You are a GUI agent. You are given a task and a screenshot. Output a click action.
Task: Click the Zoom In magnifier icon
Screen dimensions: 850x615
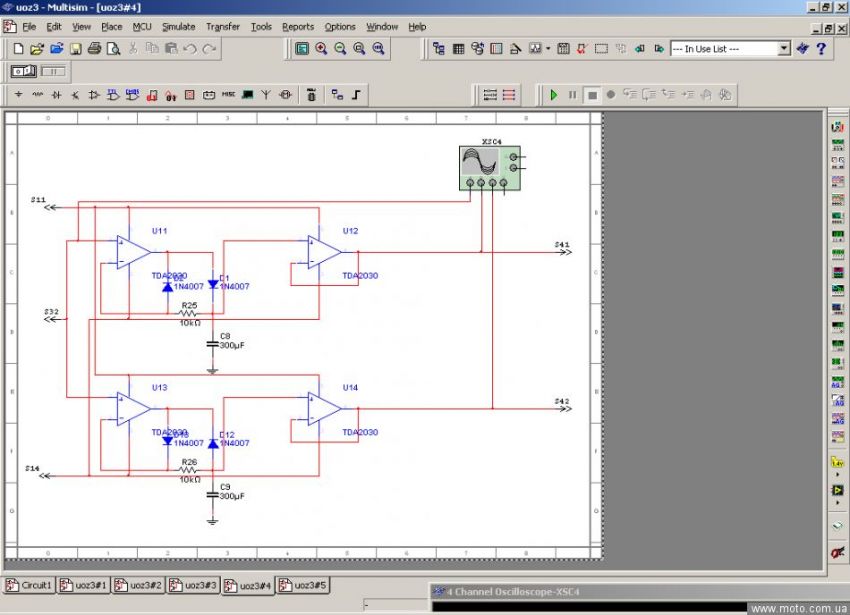coord(321,48)
